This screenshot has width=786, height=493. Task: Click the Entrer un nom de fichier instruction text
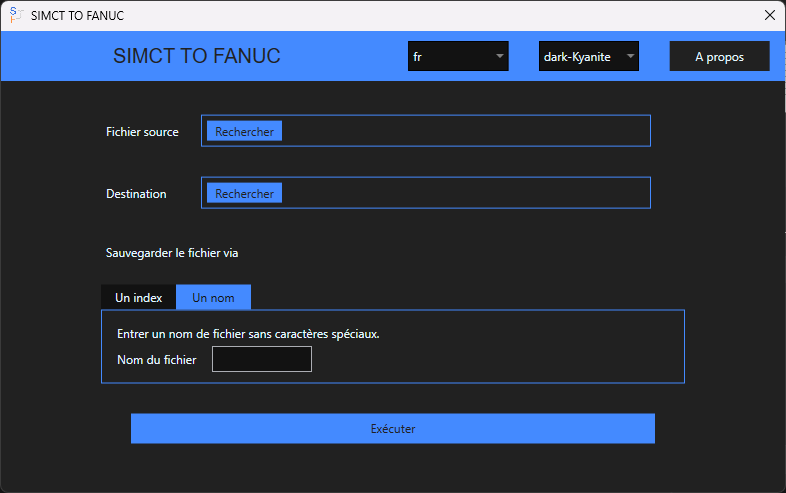[x=248, y=334]
